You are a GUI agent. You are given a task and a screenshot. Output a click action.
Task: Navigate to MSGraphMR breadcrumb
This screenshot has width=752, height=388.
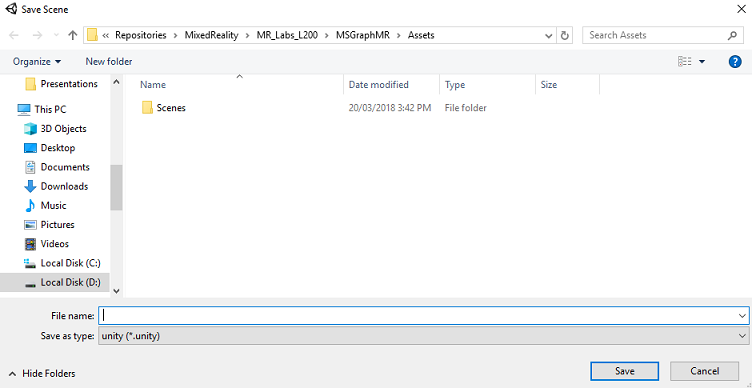tap(363, 35)
